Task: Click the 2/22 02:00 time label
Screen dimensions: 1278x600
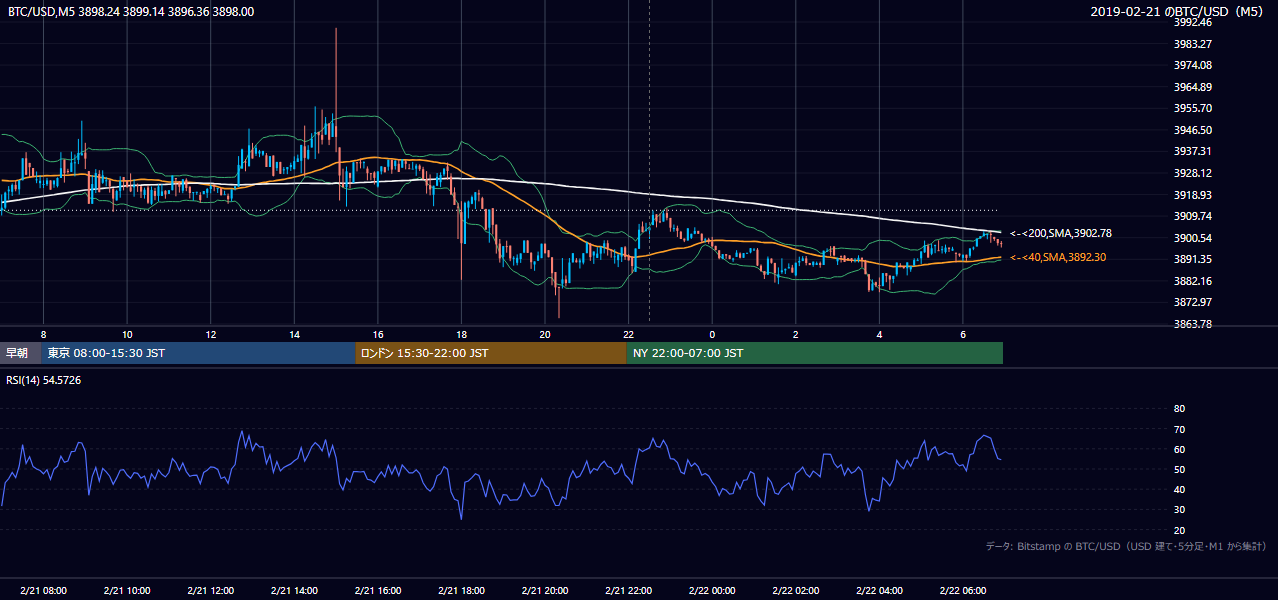Action: [x=795, y=591]
